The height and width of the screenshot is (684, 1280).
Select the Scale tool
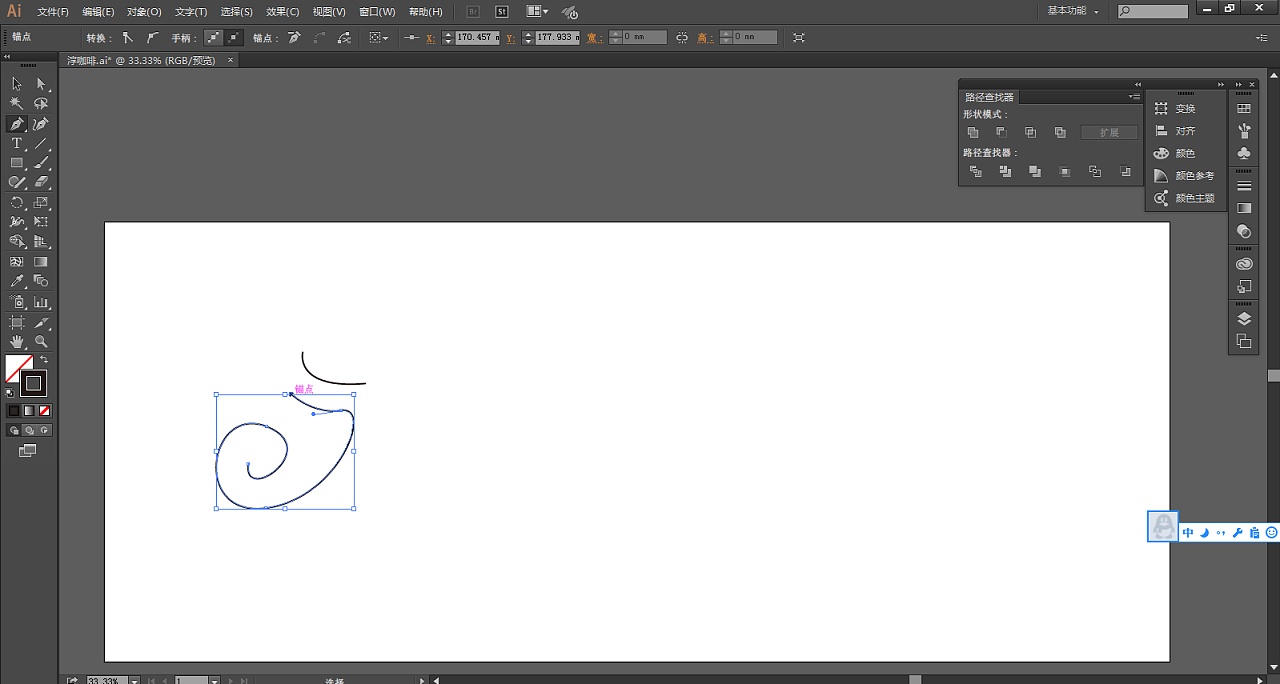[41, 202]
